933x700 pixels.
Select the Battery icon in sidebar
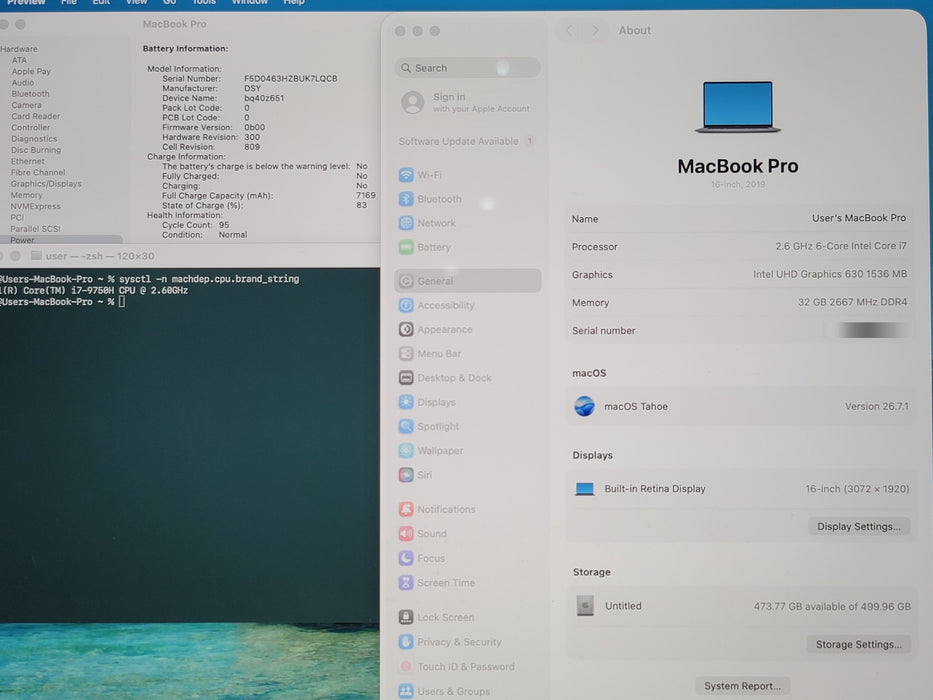[406, 247]
